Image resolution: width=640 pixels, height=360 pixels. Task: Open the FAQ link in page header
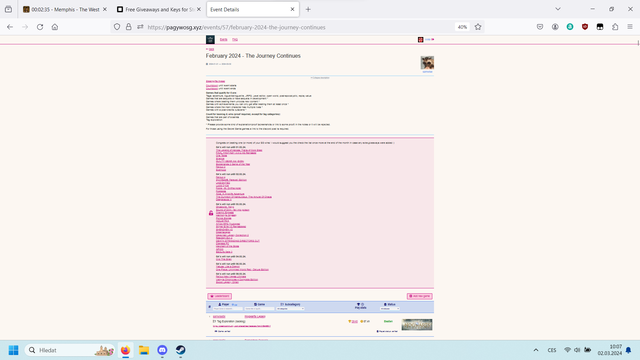pyautogui.click(x=235, y=40)
